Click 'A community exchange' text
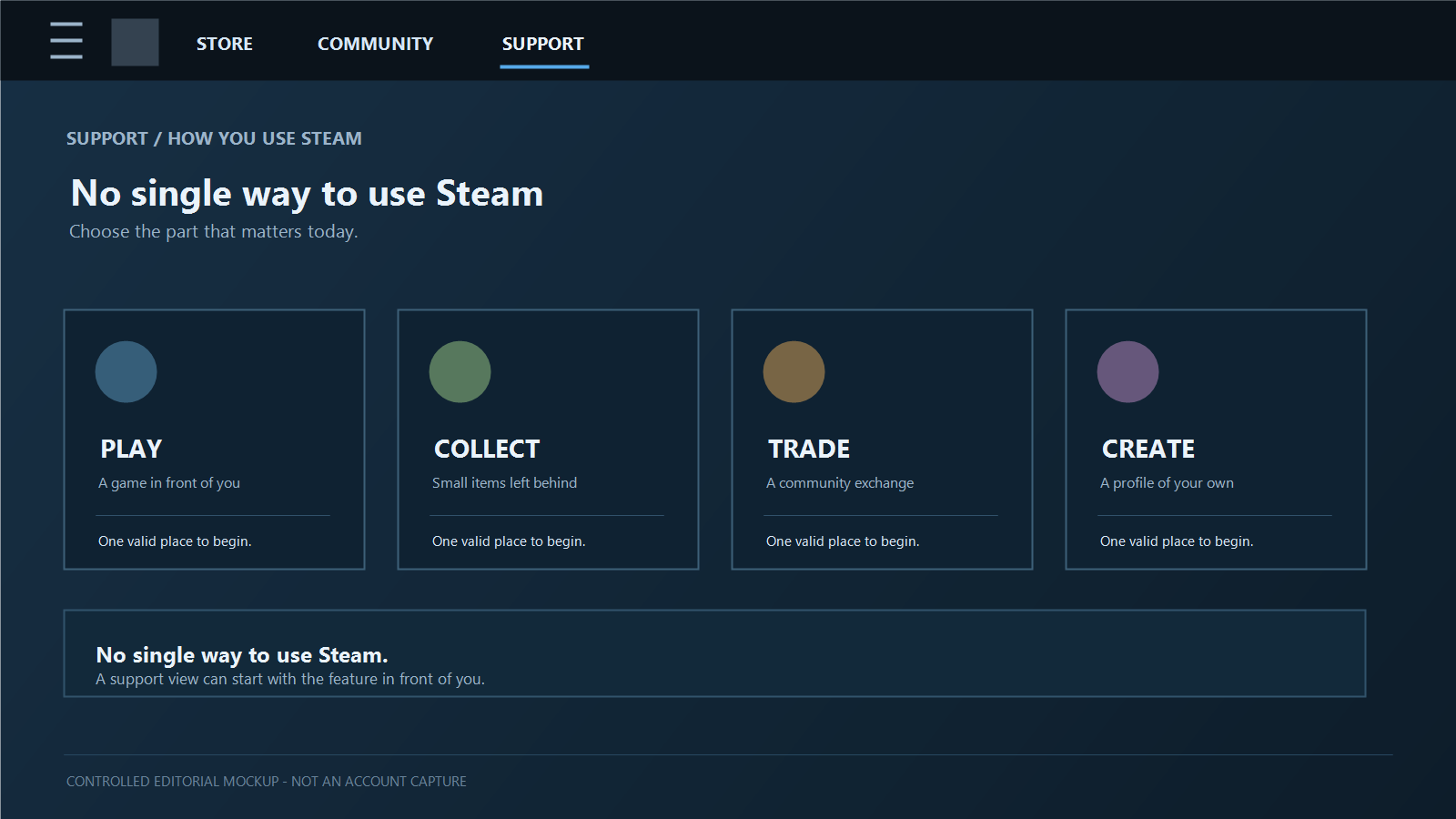 pyautogui.click(x=840, y=483)
